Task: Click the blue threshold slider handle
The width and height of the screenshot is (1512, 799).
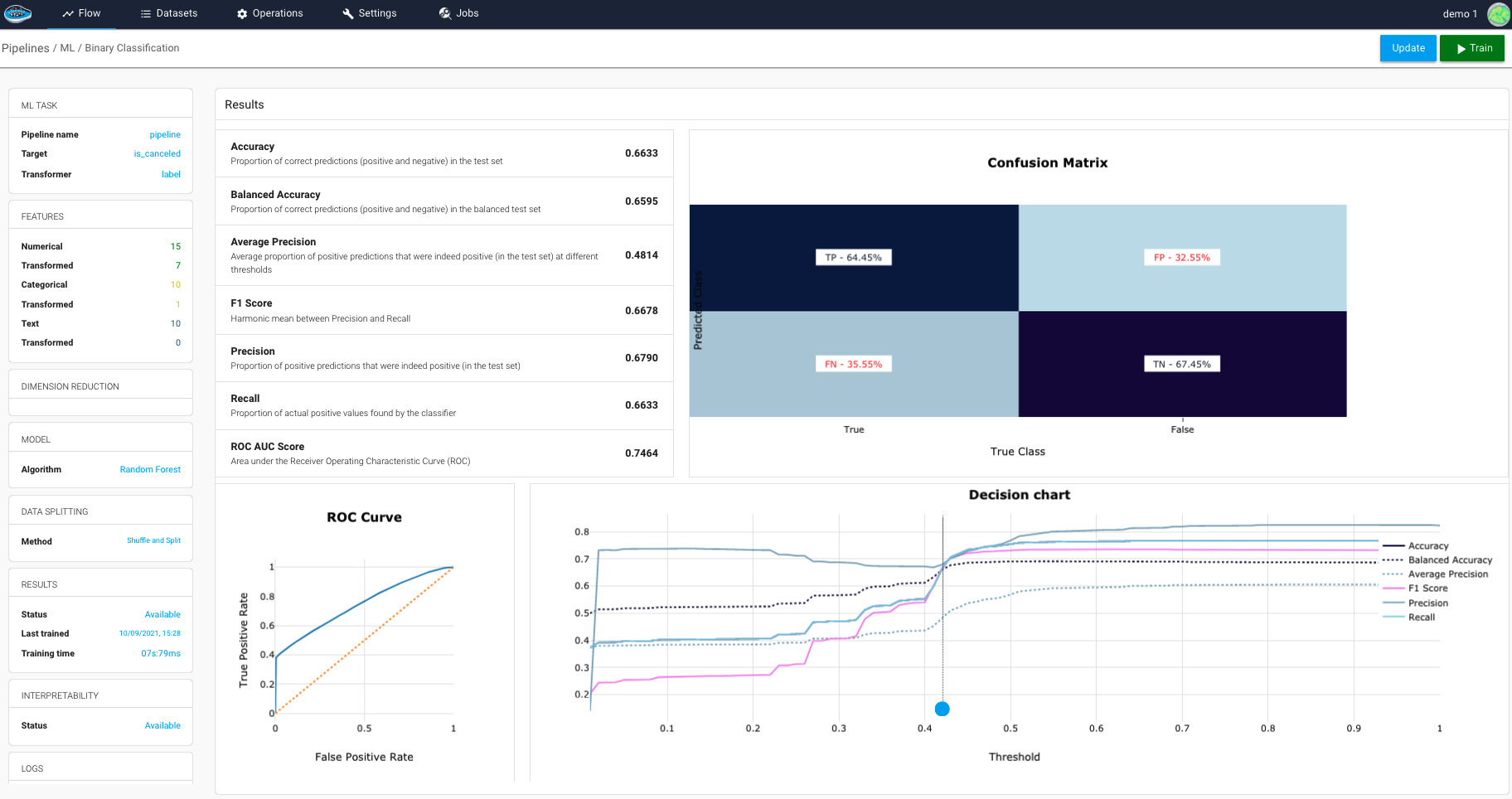Action: coord(942,709)
